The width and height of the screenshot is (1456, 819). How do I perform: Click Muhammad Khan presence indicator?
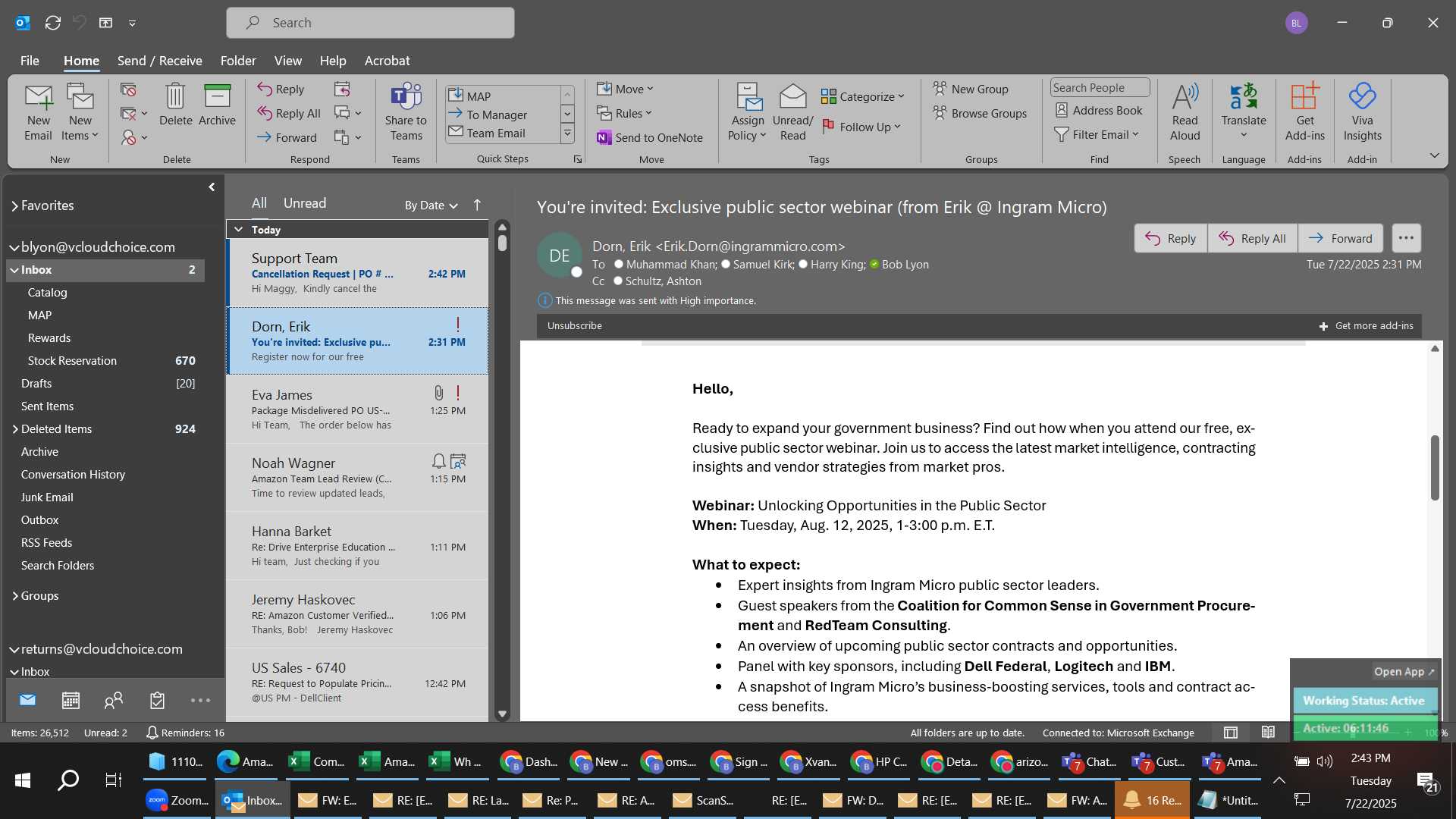[619, 265]
